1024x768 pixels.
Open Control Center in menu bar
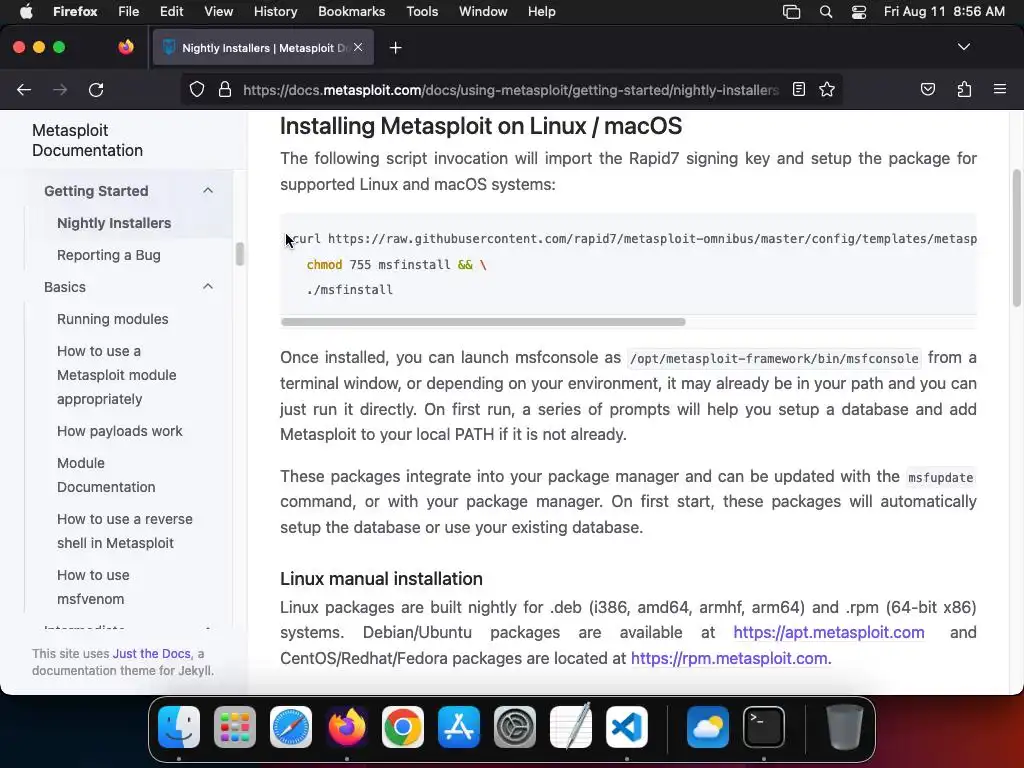point(859,12)
